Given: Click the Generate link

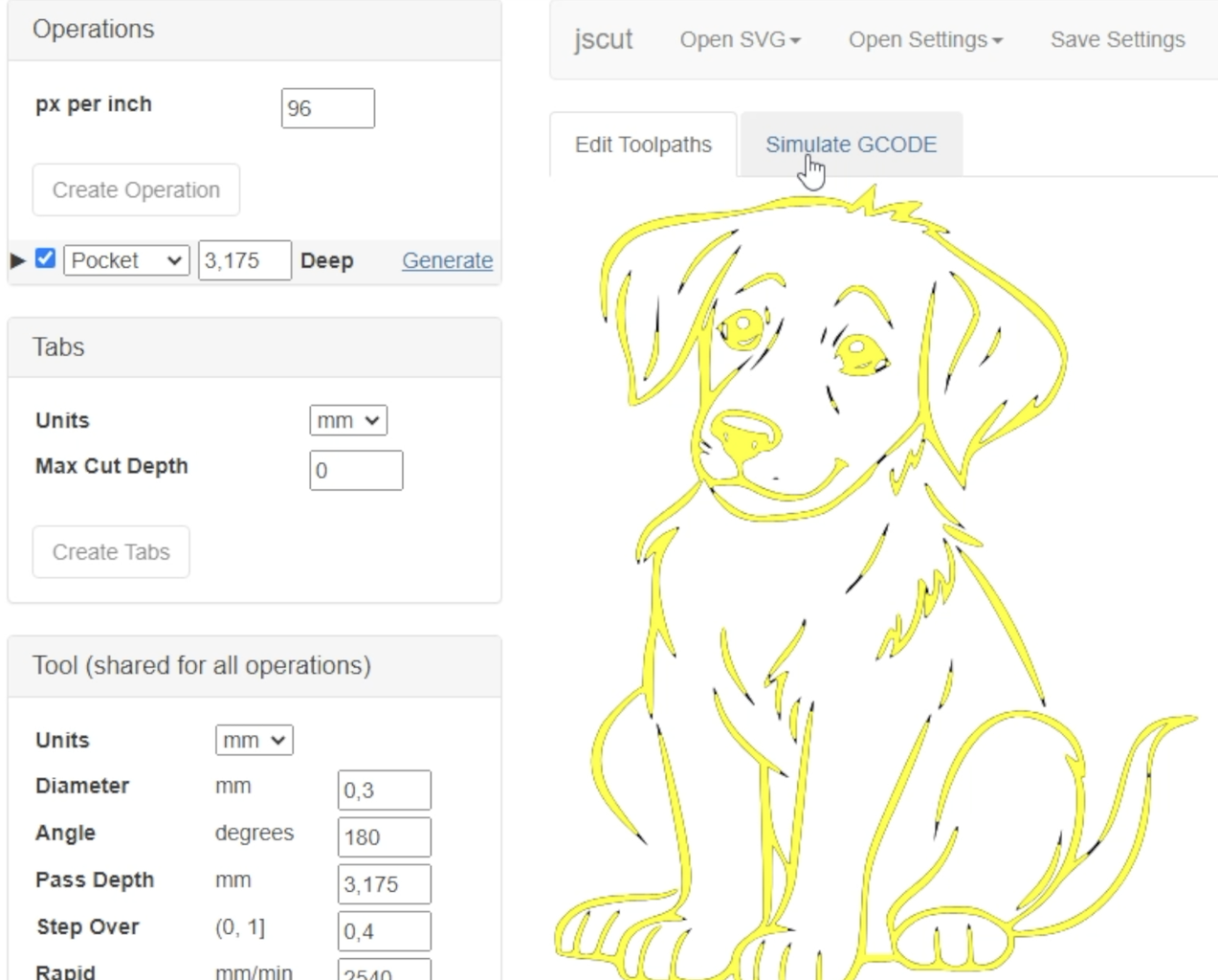Looking at the screenshot, I should pyautogui.click(x=447, y=260).
